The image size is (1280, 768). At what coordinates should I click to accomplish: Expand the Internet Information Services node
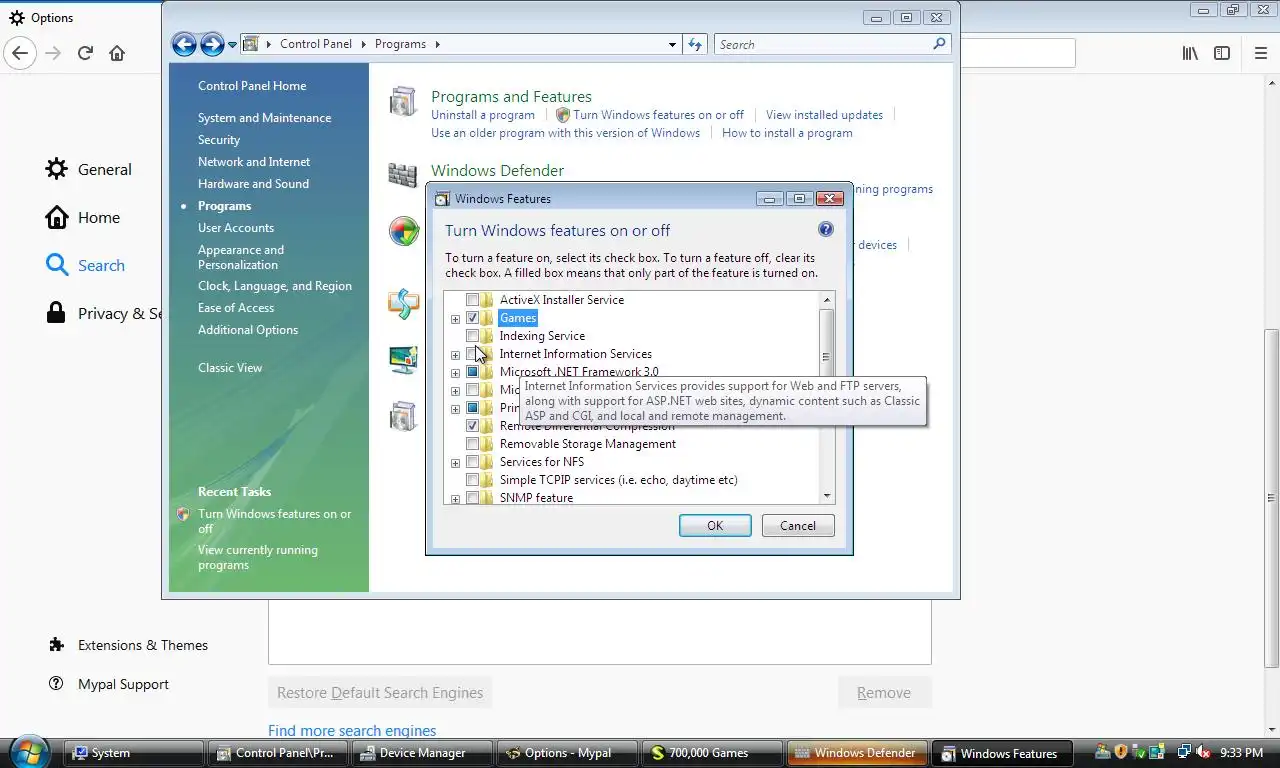coord(455,355)
